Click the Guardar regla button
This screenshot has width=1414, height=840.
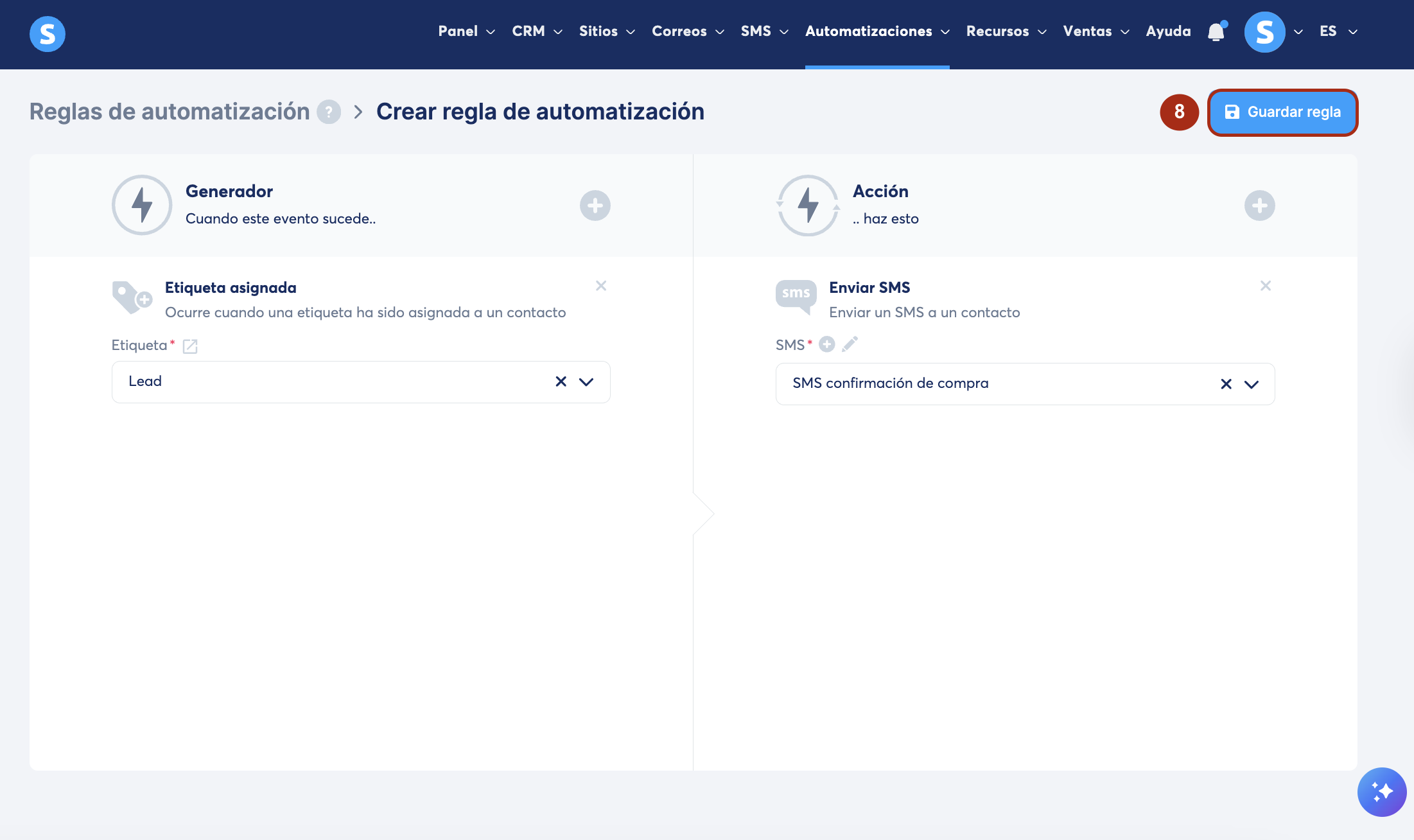(x=1282, y=112)
